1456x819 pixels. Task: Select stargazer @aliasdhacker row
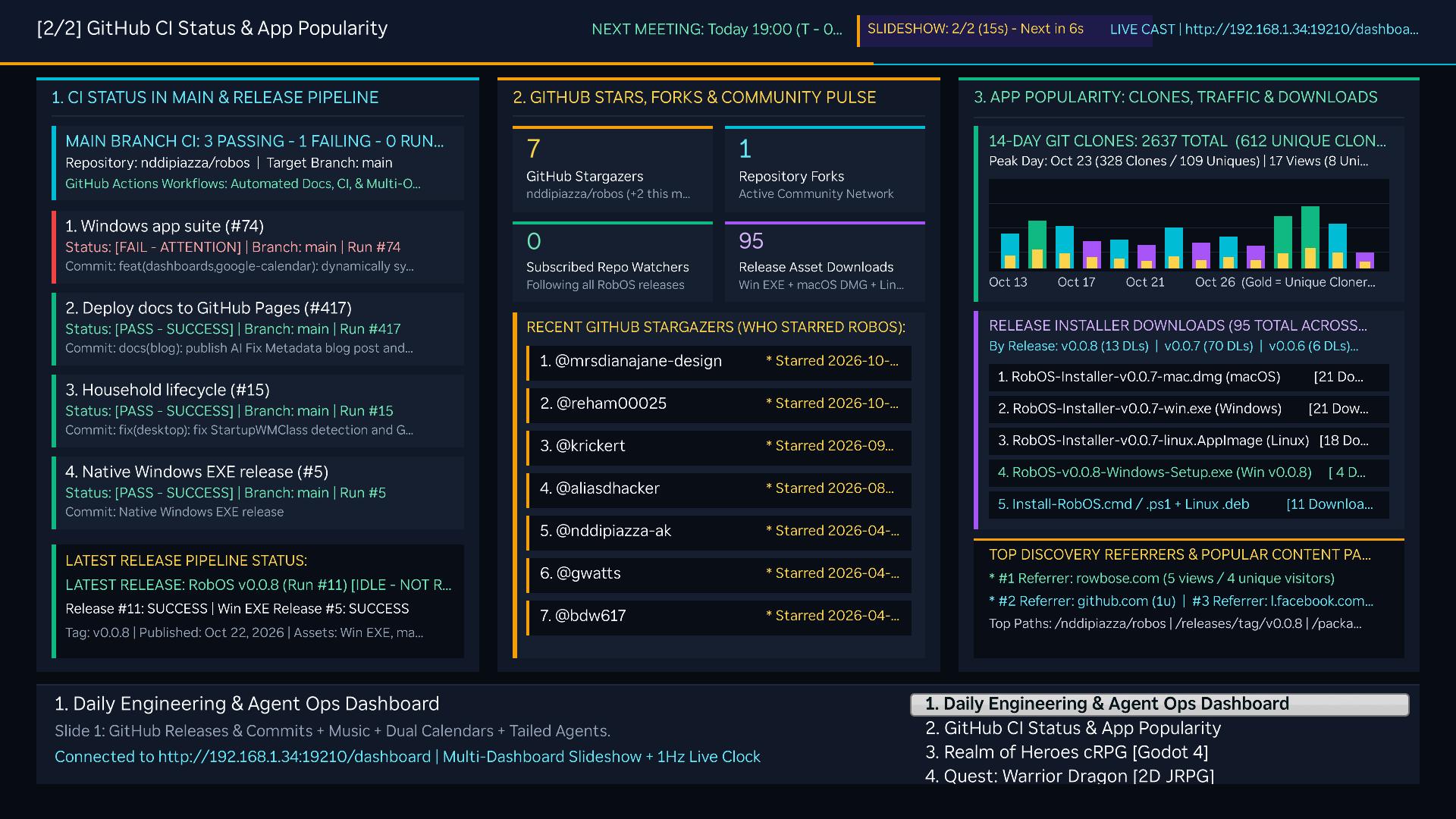(x=719, y=489)
